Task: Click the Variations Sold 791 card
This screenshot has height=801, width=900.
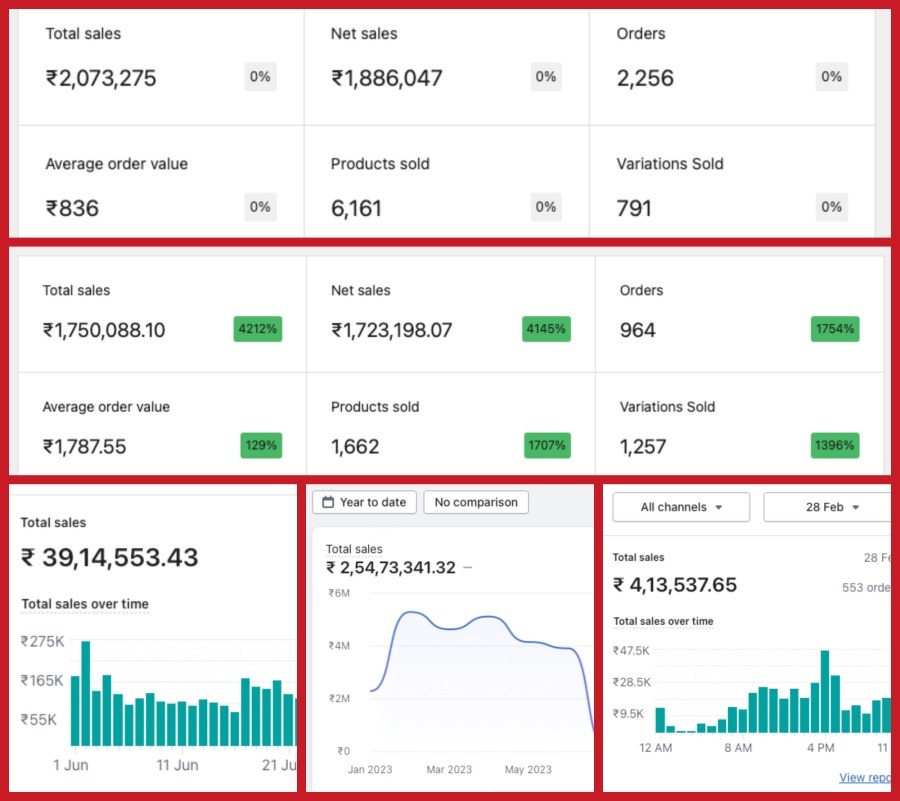Action: click(x=731, y=187)
